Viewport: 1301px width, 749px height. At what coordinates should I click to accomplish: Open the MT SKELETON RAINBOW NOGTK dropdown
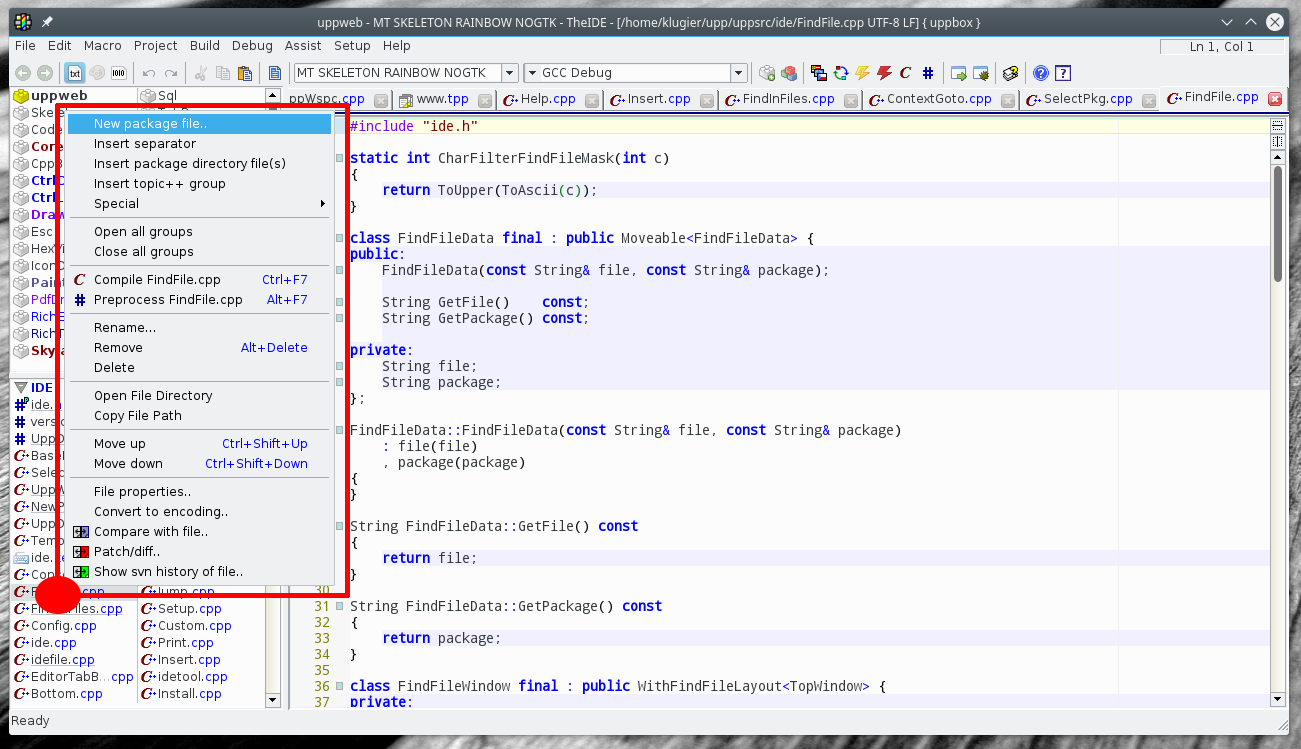coord(509,73)
